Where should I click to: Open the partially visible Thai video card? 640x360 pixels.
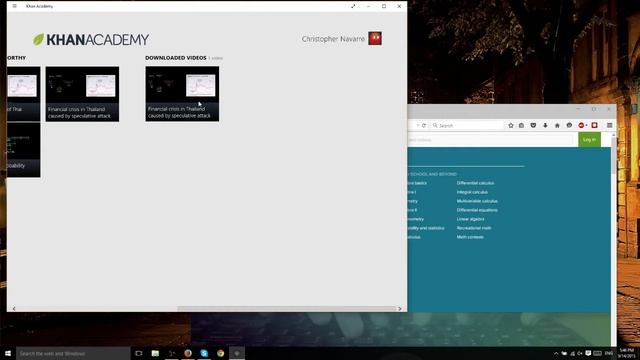(24, 94)
